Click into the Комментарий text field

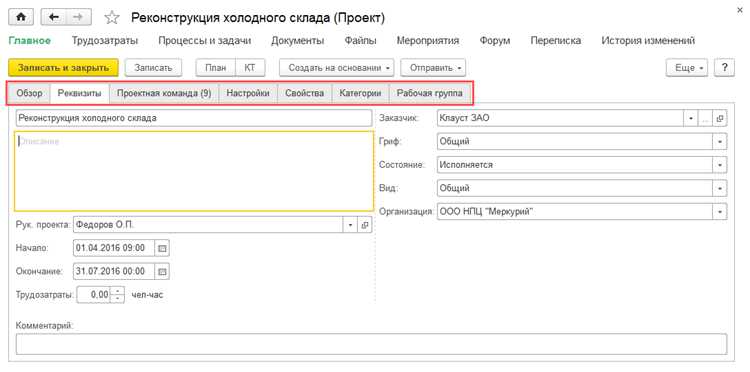[x=371, y=344]
